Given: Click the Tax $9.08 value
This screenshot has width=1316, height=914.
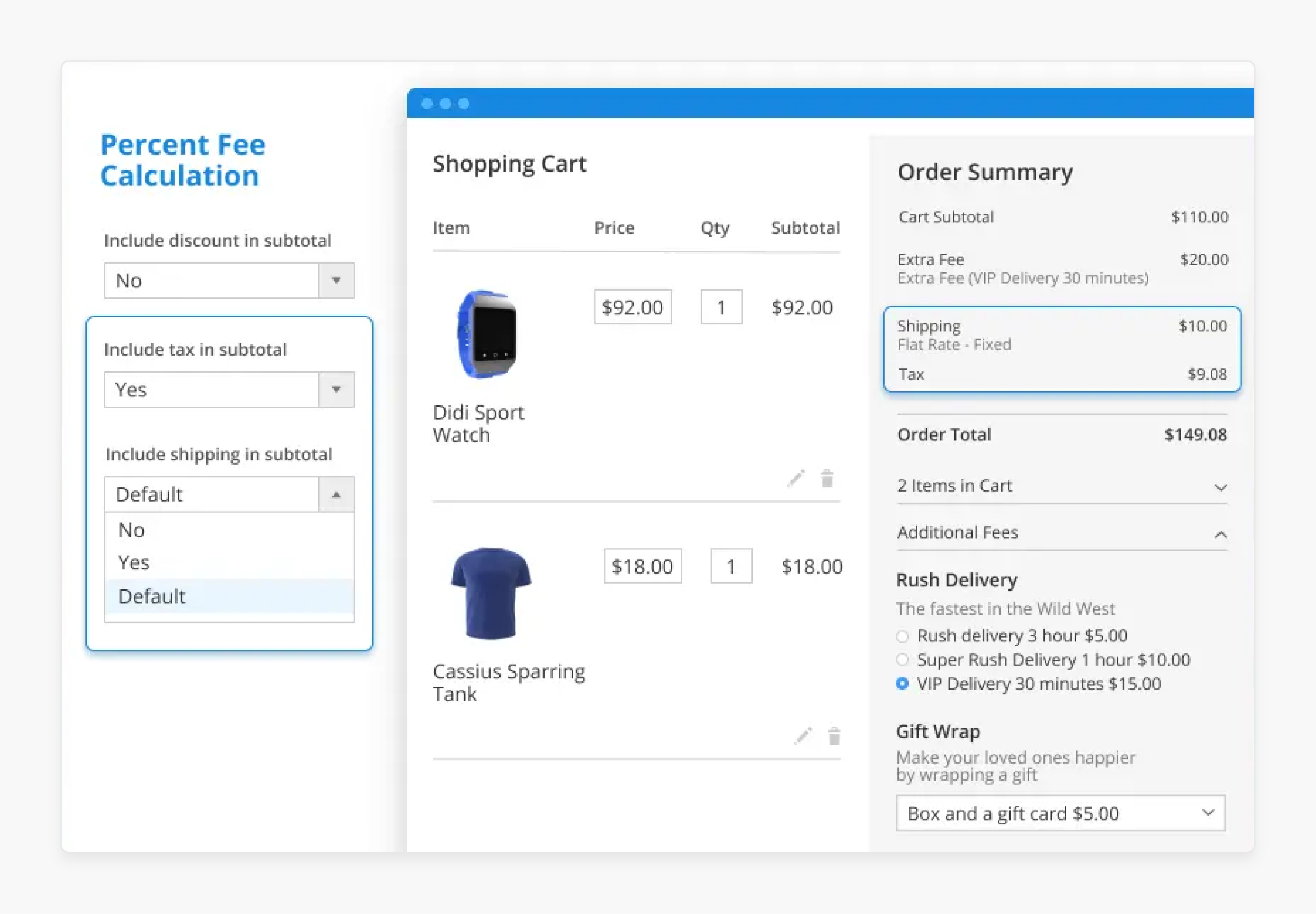Looking at the screenshot, I should (1207, 374).
